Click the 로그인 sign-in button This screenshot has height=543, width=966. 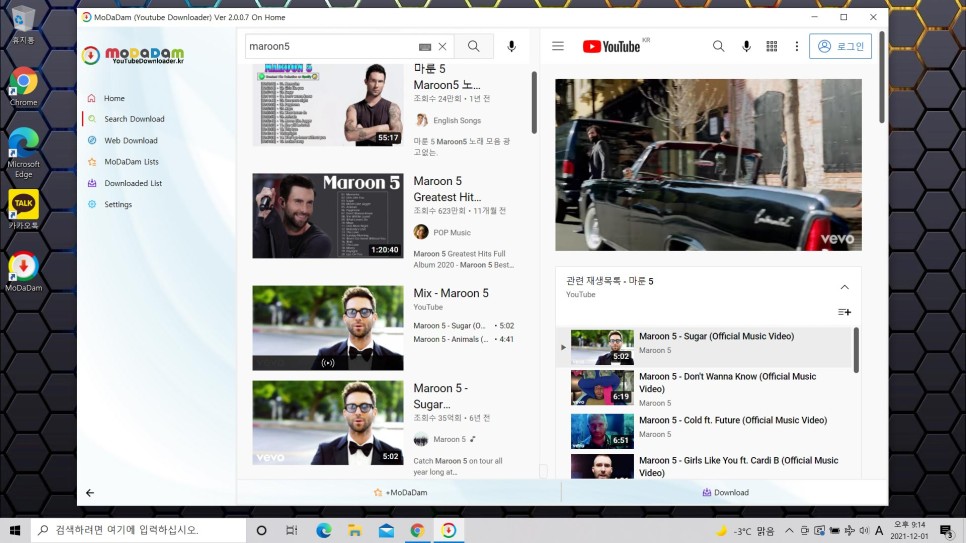click(x=840, y=46)
